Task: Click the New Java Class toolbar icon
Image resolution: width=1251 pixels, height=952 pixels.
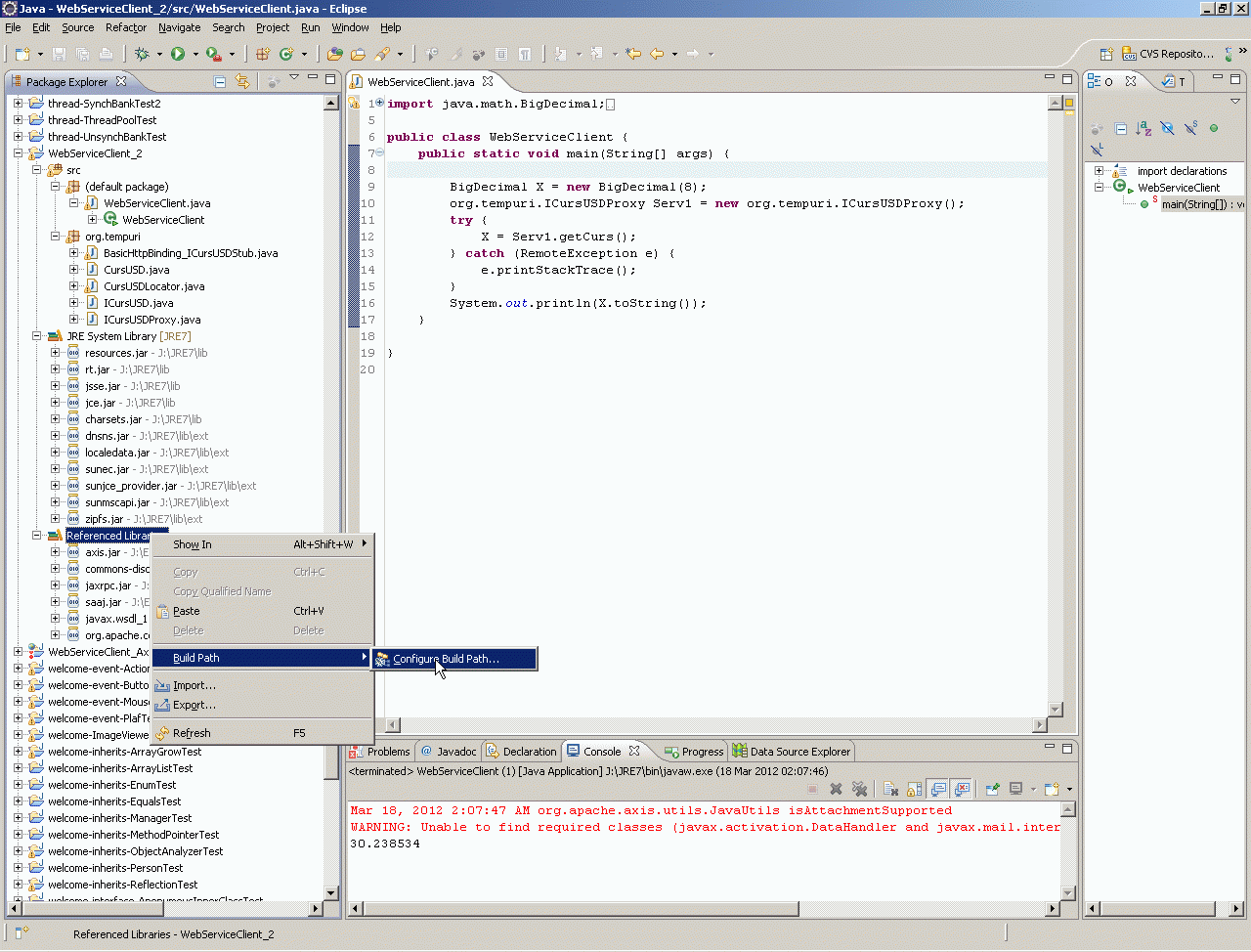Action: point(286,54)
